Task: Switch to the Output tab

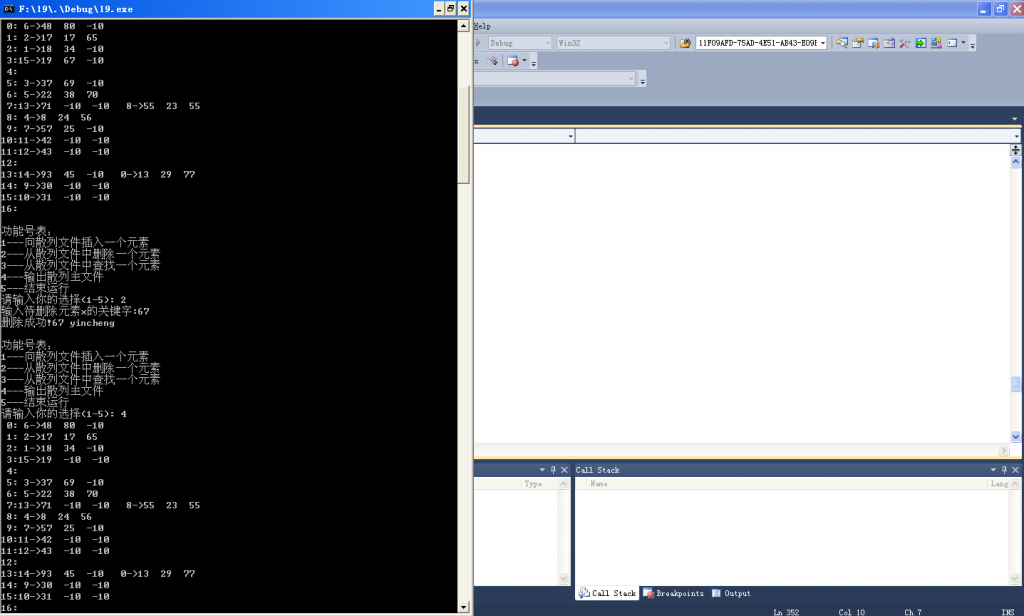Action: click(x=736, y=592)
